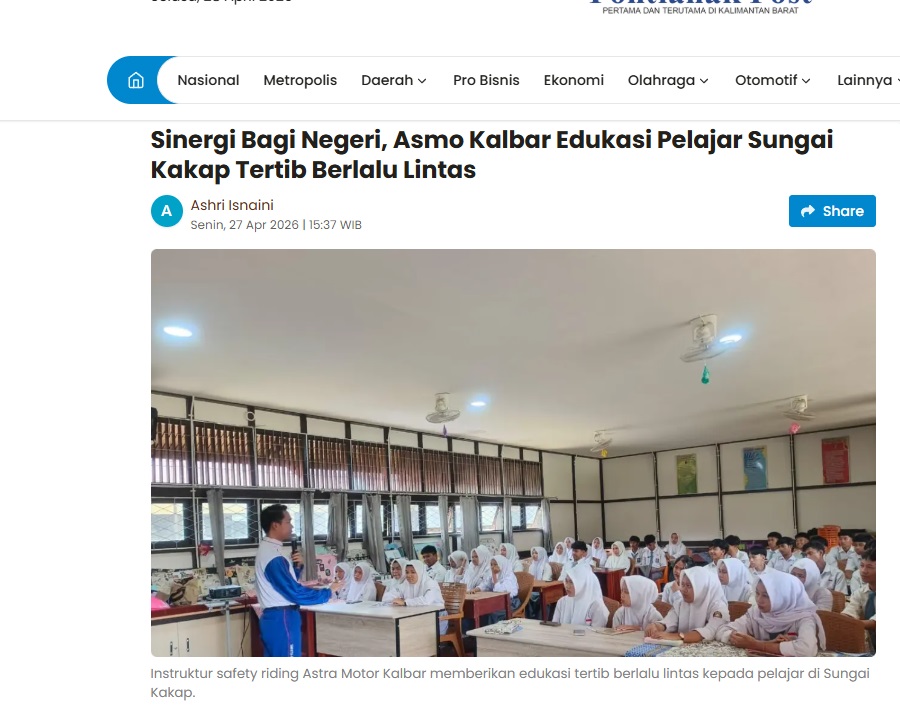The height and width of the screenshot is (719, 900).
Task: Click the share arrow icon
Action: click(x=808, y=211)
